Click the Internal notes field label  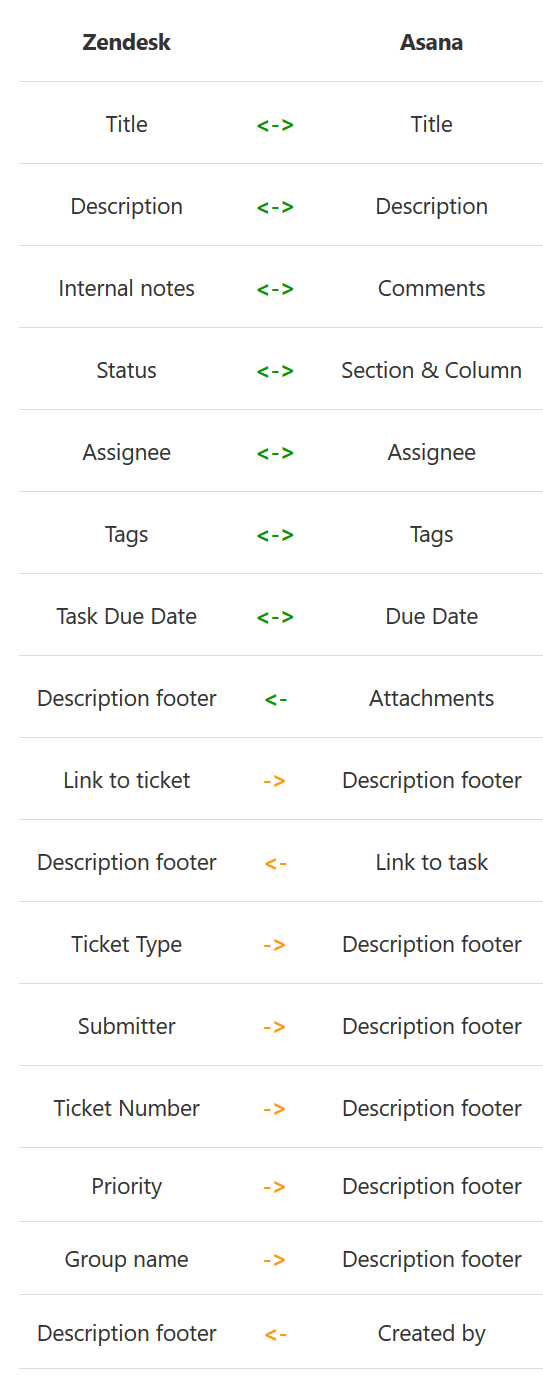point(127,288)
